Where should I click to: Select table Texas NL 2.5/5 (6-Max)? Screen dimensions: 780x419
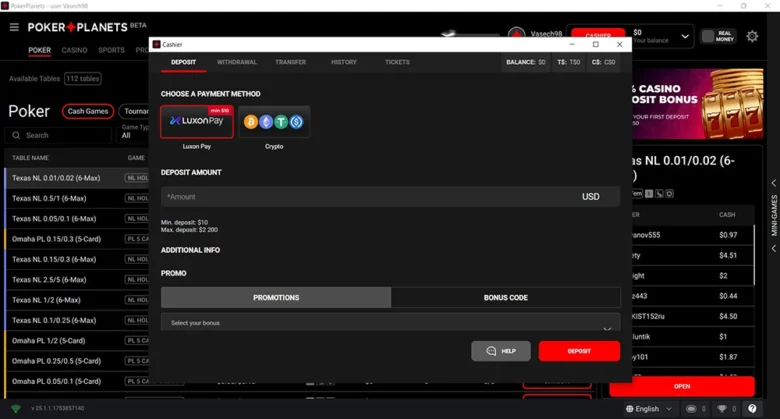pyautogui.click(x=49, y=280)
